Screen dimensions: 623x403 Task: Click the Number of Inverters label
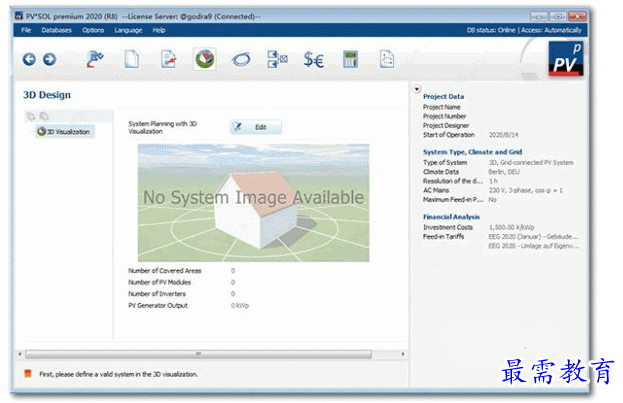[157, 294]
